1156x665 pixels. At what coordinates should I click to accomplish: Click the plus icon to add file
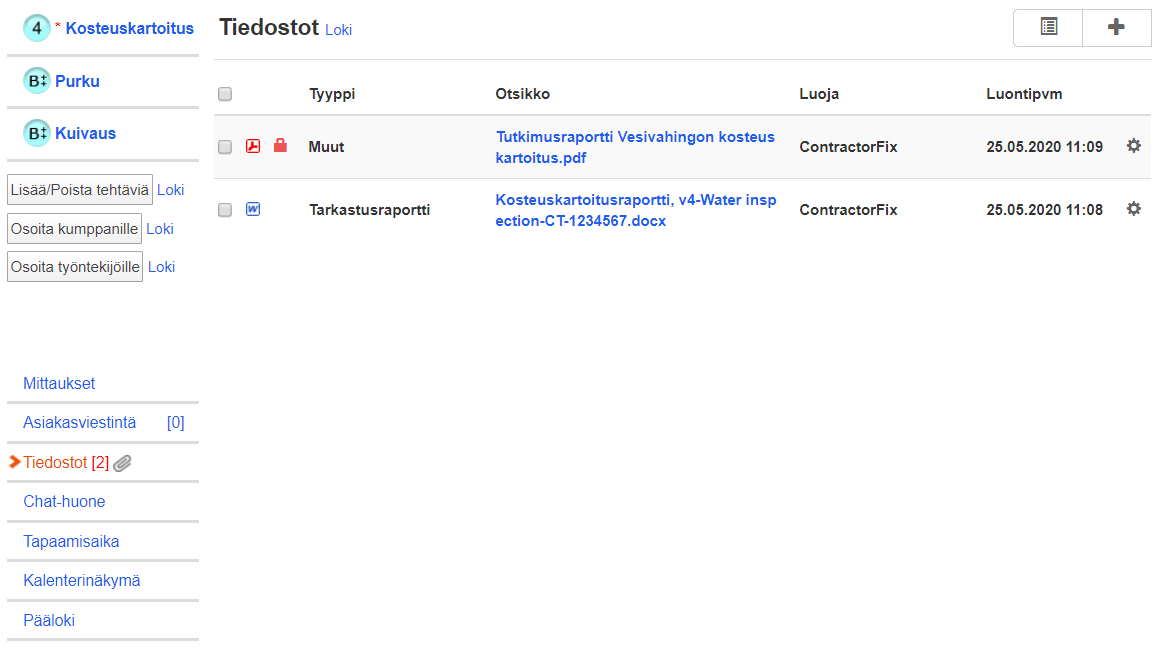[x=1116, y=27]
